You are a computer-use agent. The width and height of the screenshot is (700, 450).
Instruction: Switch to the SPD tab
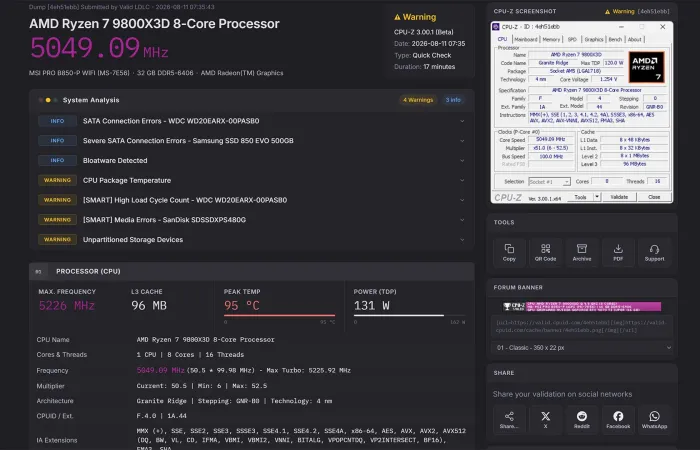[572, 39]
